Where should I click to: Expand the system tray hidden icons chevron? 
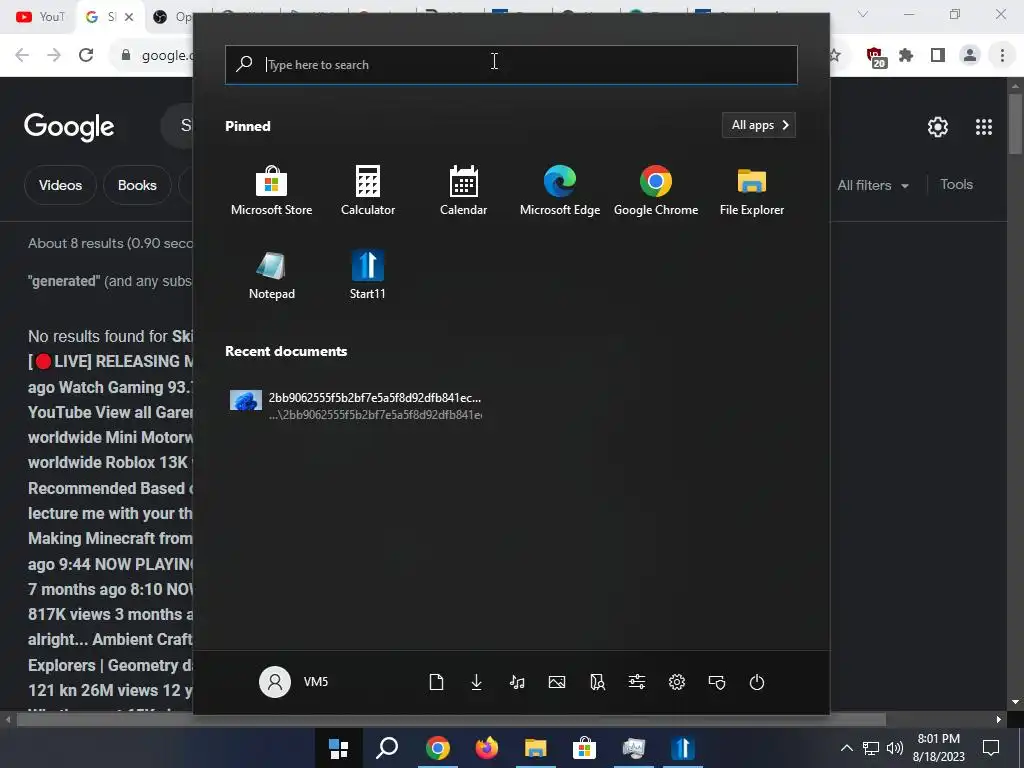click(x=846, y=748)
